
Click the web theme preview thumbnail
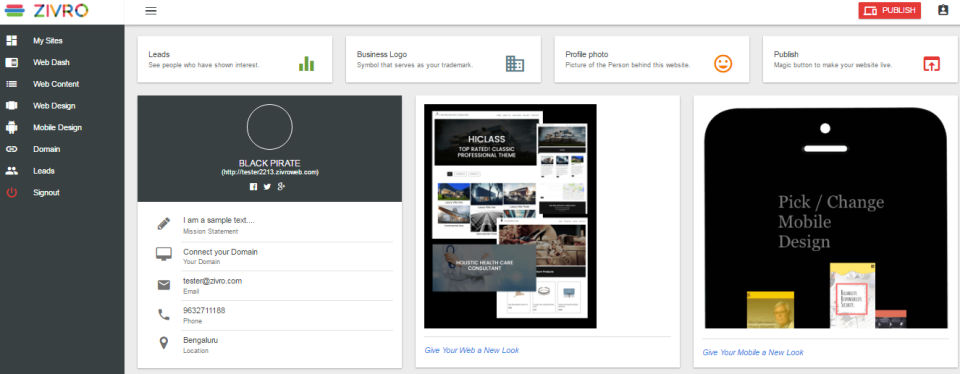click(510, 216)
